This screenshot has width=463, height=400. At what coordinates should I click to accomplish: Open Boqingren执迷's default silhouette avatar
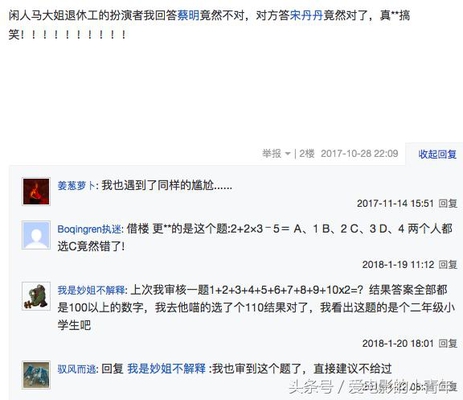(36, 235)
